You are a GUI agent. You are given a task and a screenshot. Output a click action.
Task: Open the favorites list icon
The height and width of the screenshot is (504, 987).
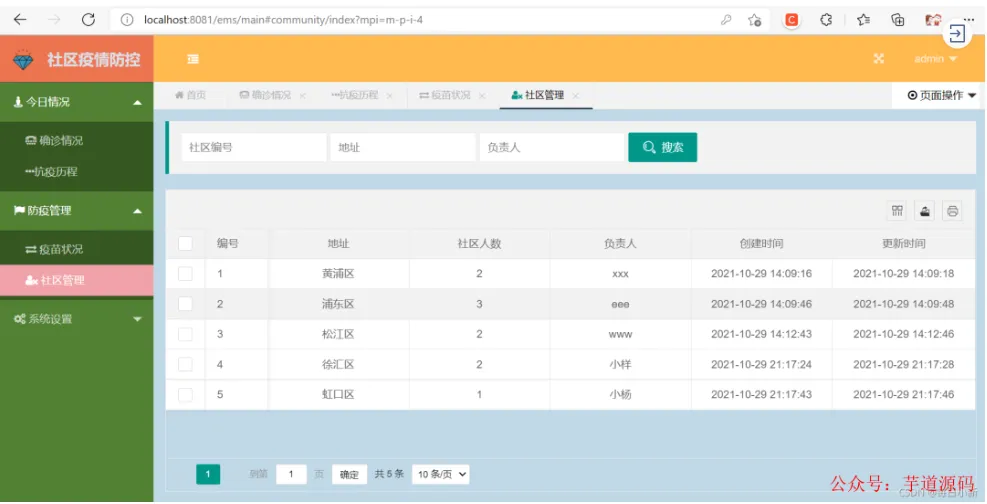[x=864, y=20]
